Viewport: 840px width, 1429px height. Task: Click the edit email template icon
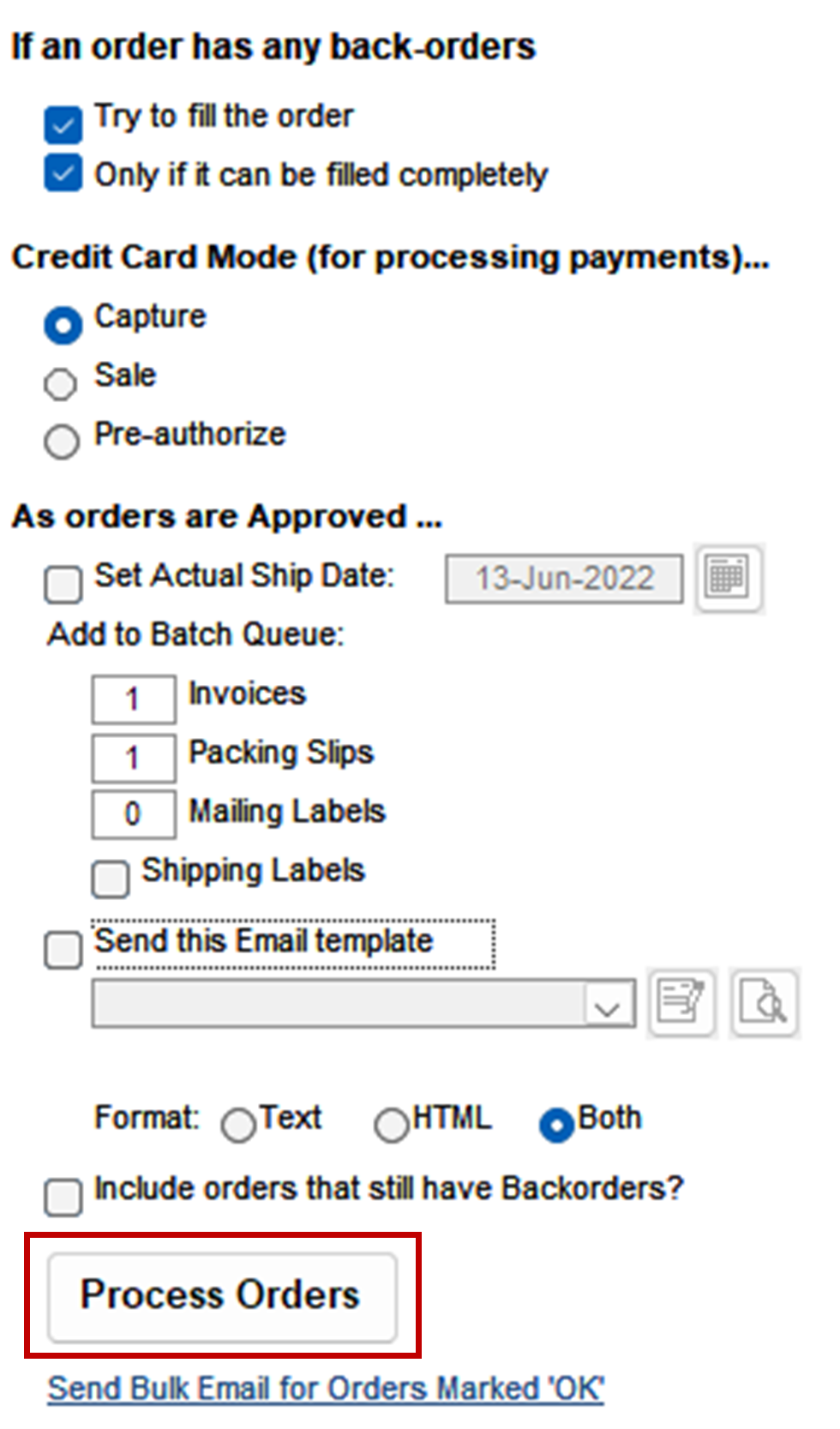tap(681, 1002)
